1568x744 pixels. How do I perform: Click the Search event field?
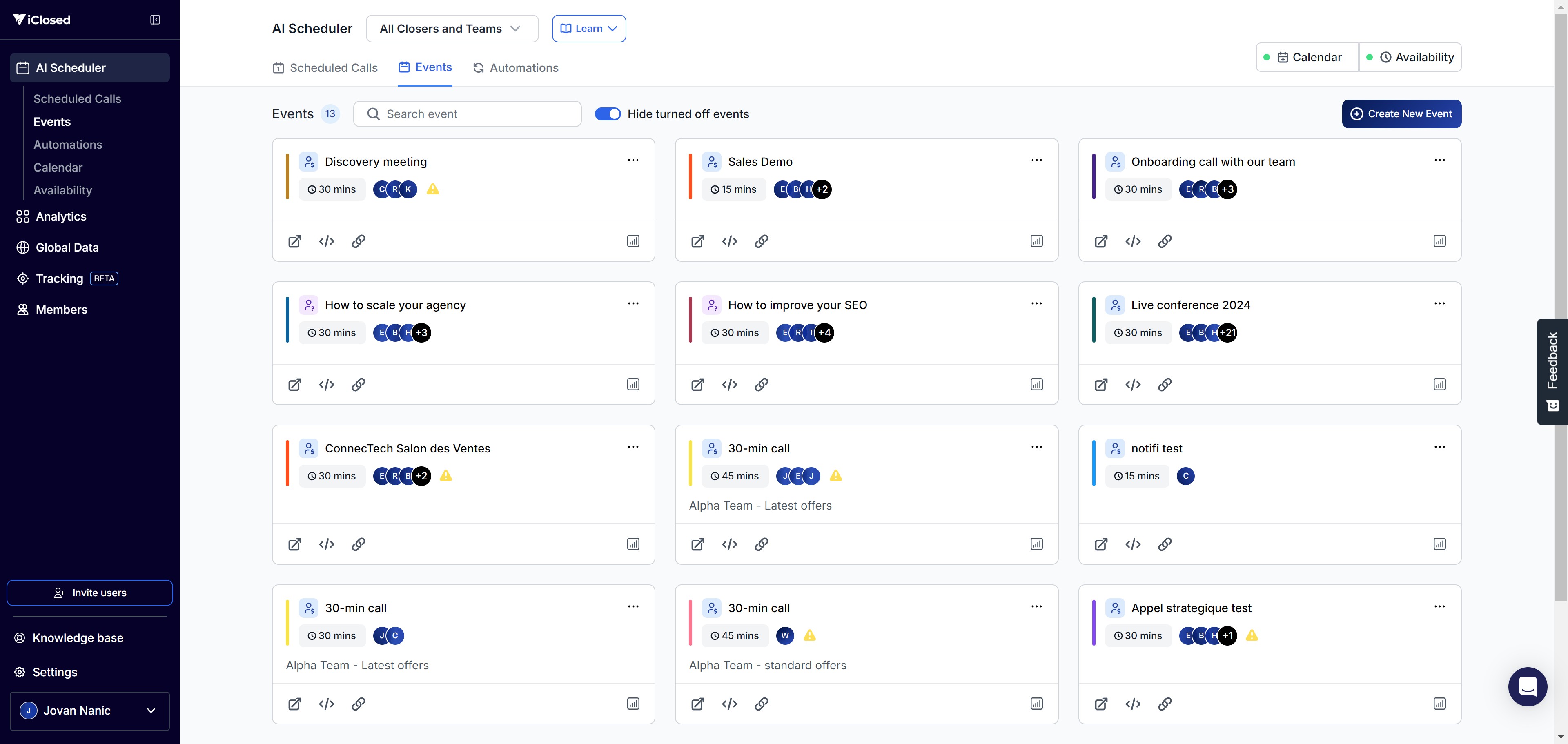point(467,114)
